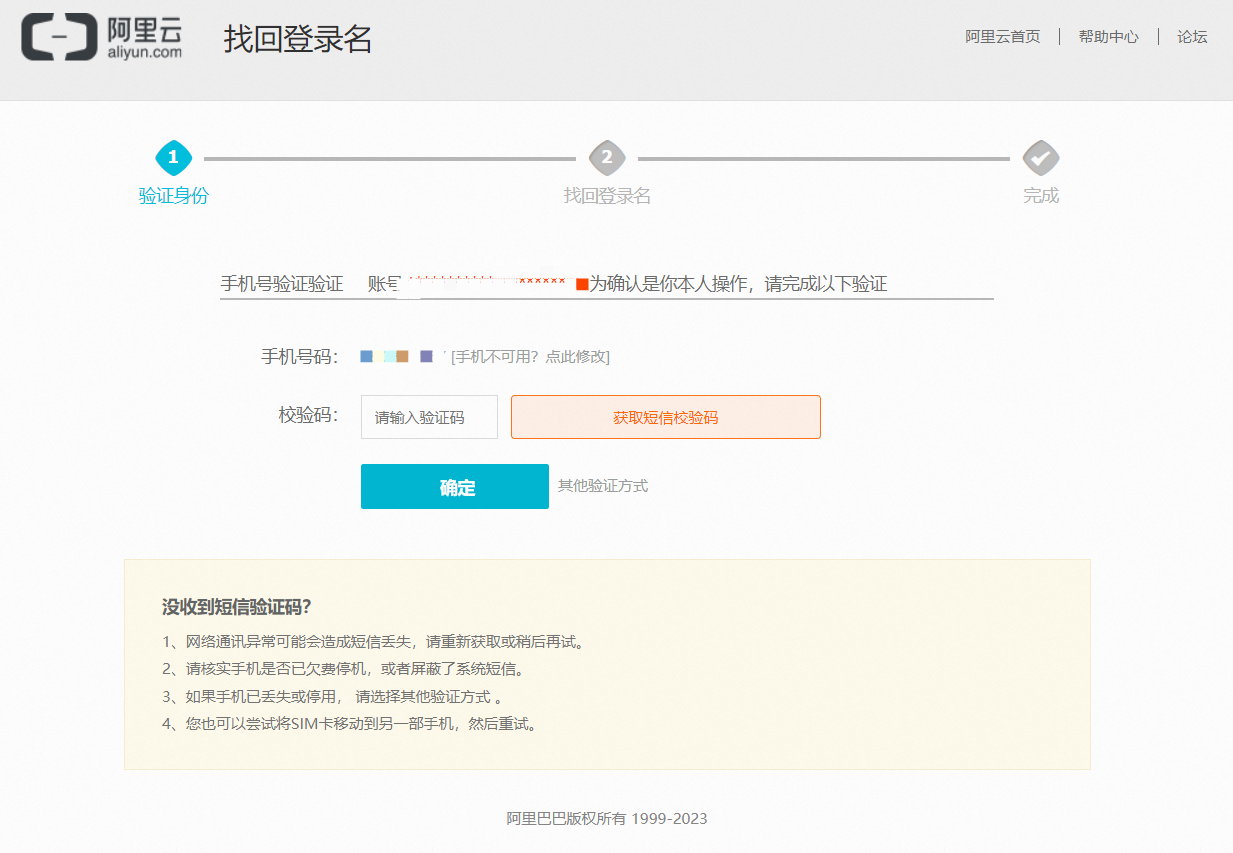This screenshot has height=853, width=1233.
Task: Click the masked phone number blocks
Action: (397, 356)
